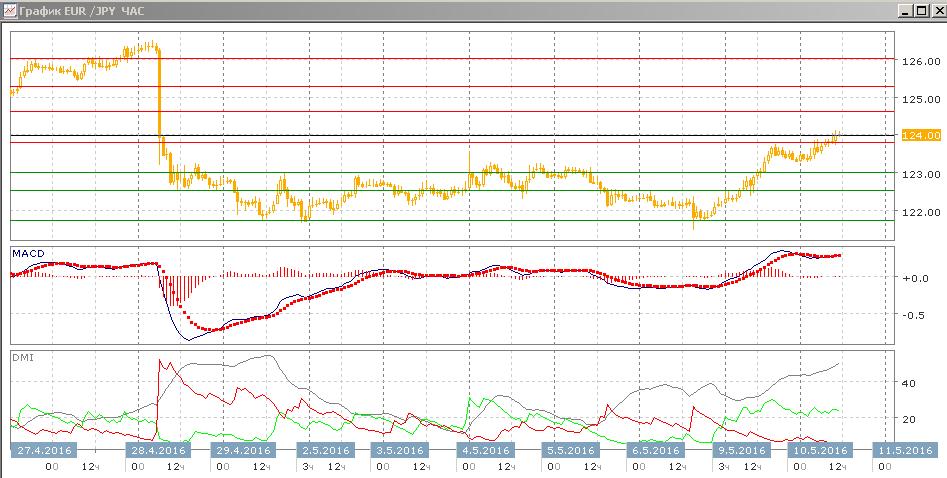Select the 29.4.2016 date marker

point(243,450)
